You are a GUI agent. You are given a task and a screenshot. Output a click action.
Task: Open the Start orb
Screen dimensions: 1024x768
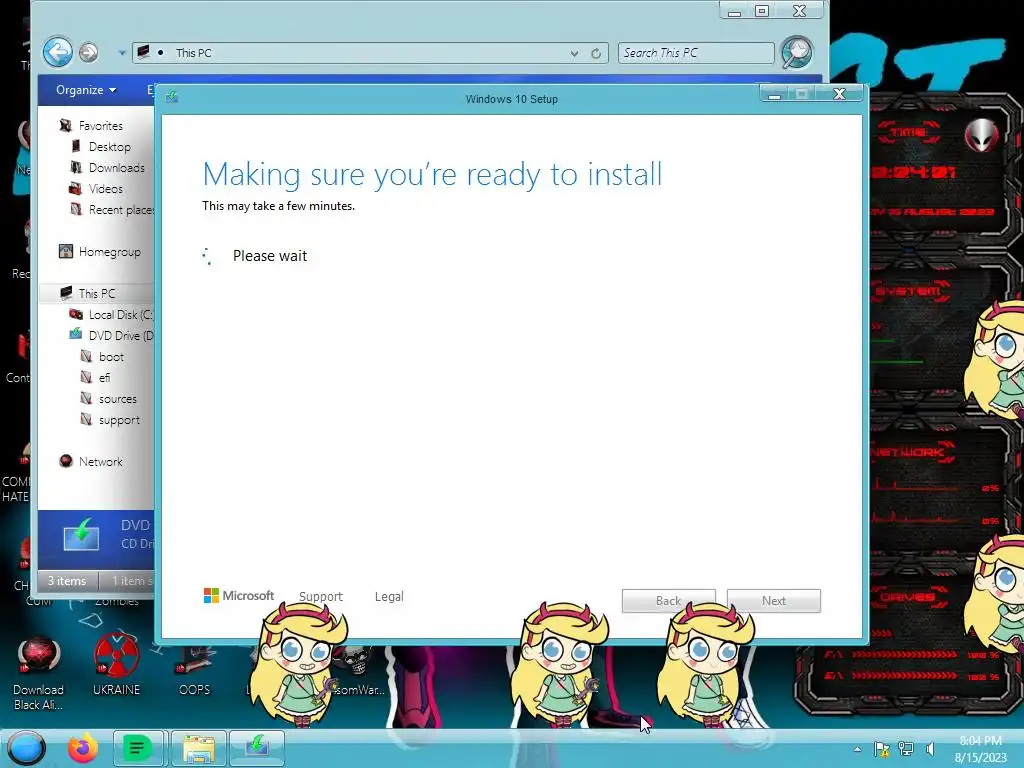[27, 748]
